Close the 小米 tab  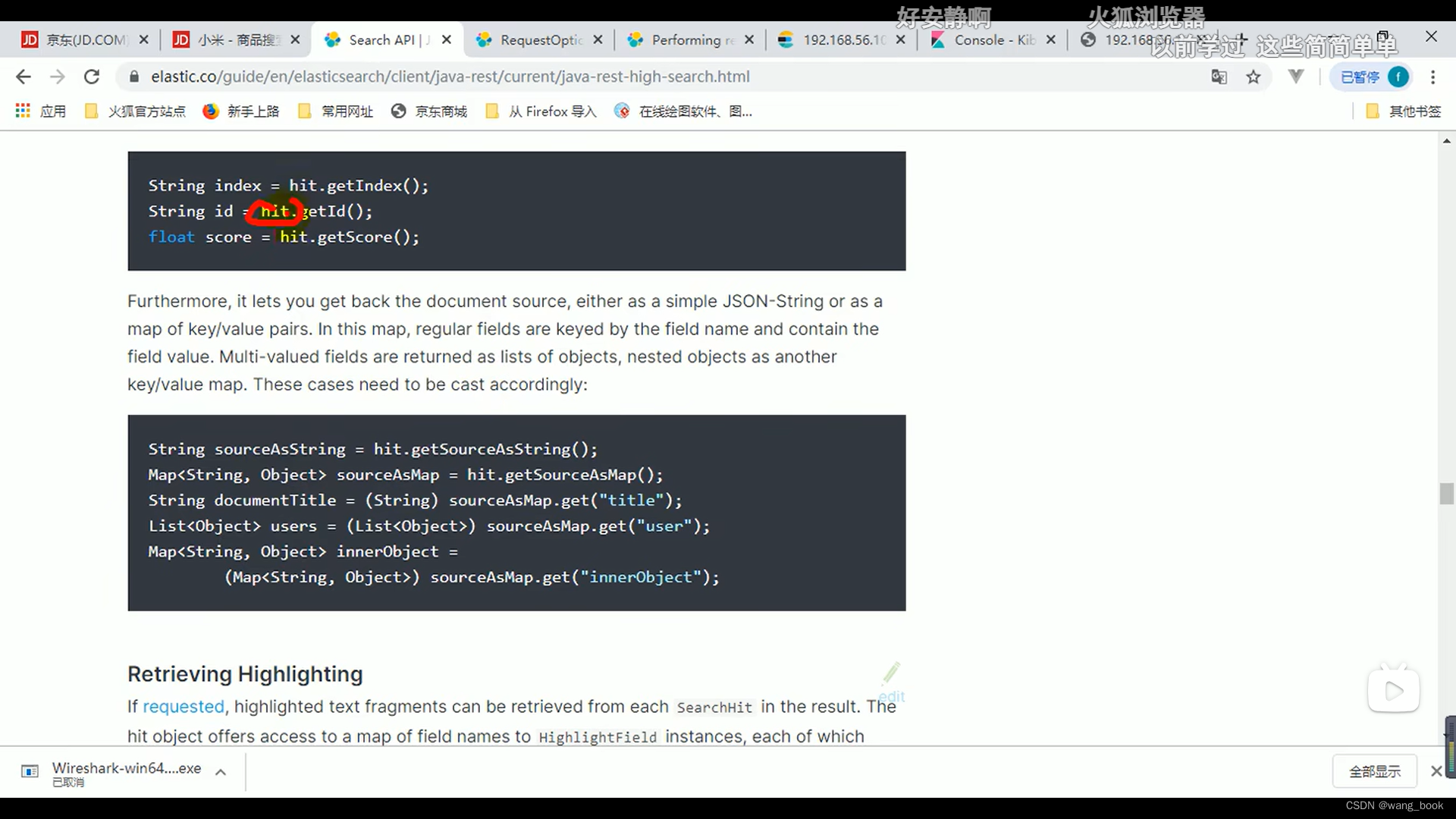[295, 40]
